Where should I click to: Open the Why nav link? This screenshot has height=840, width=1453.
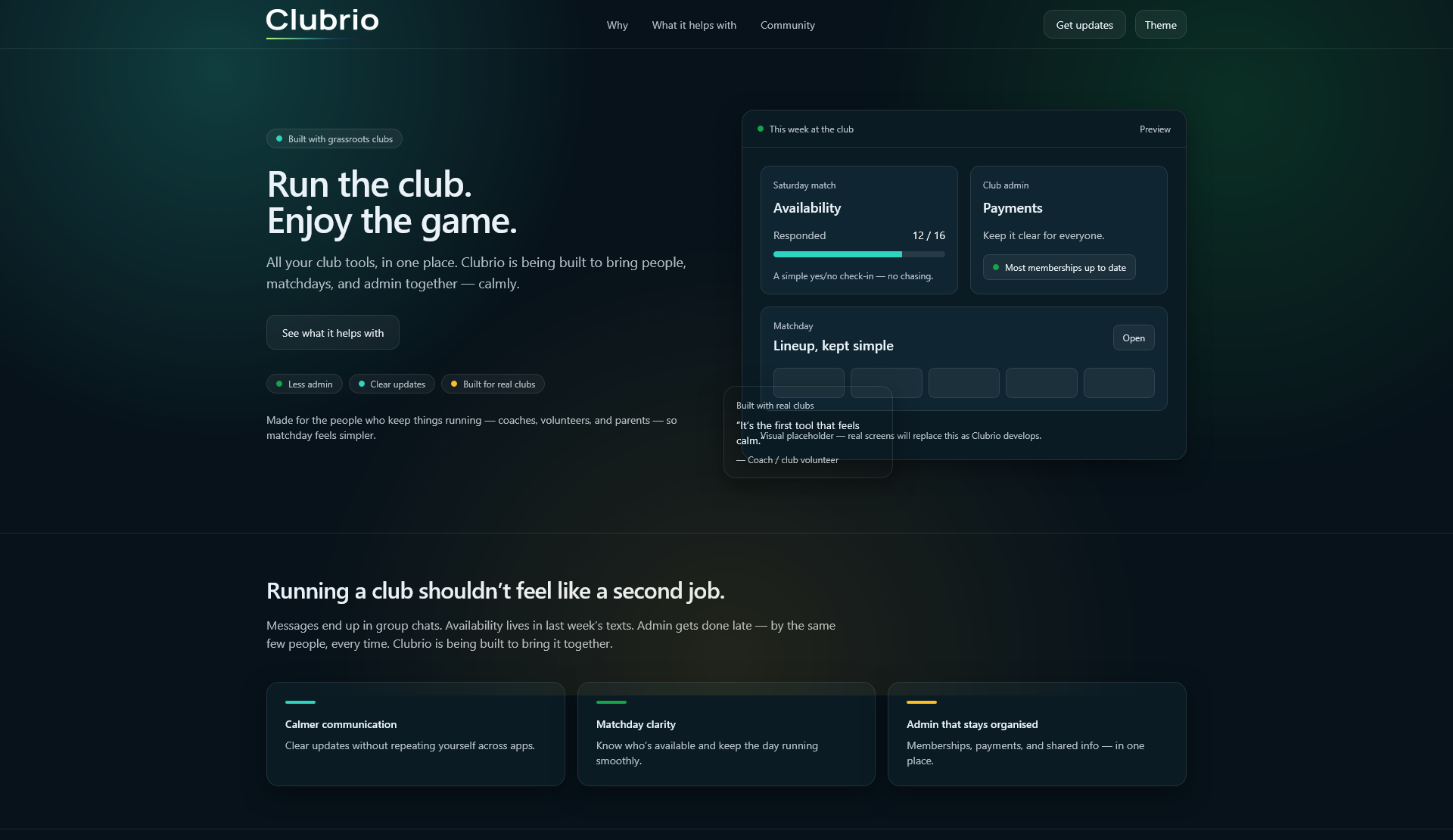618,25
